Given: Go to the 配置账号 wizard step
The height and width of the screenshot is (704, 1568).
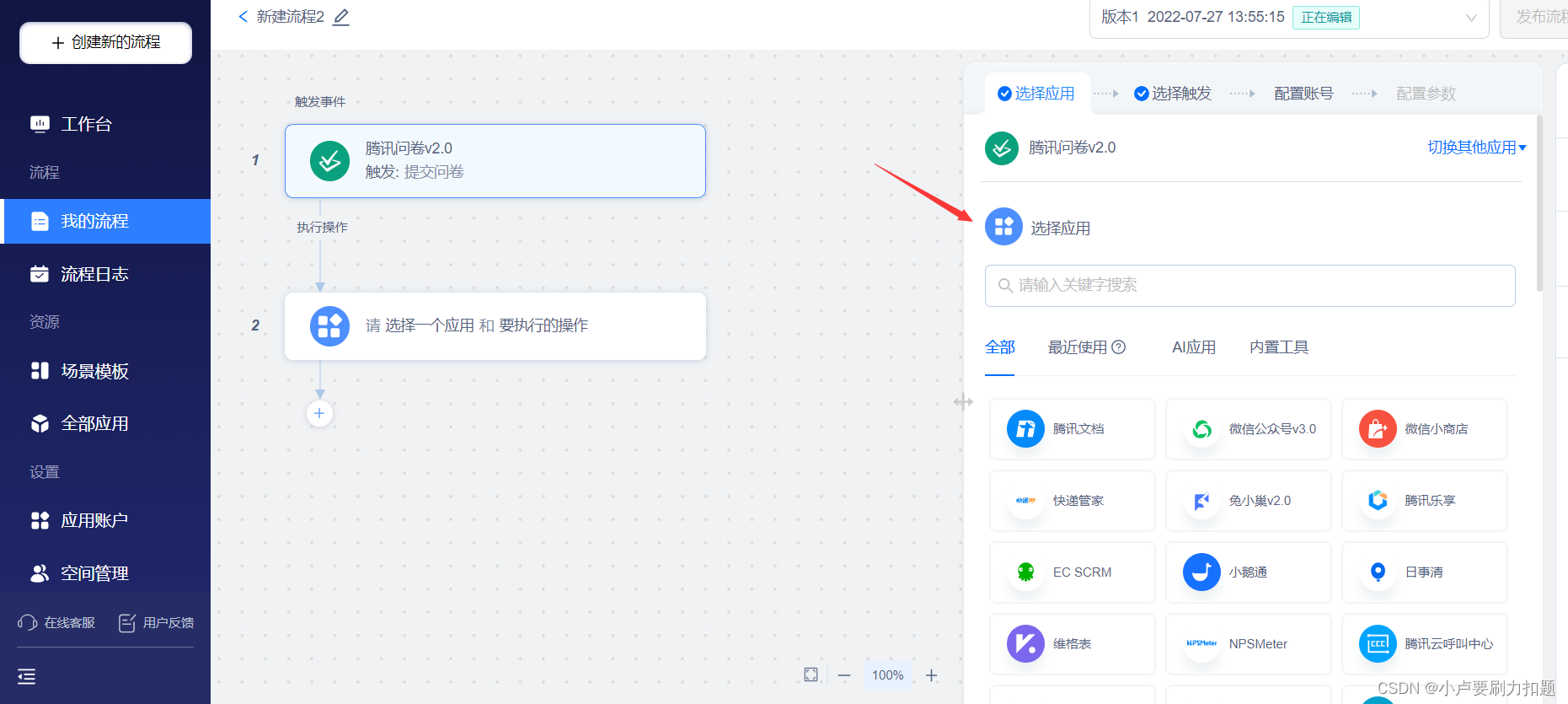Looking at the screenshot, I should point(1303,94).
